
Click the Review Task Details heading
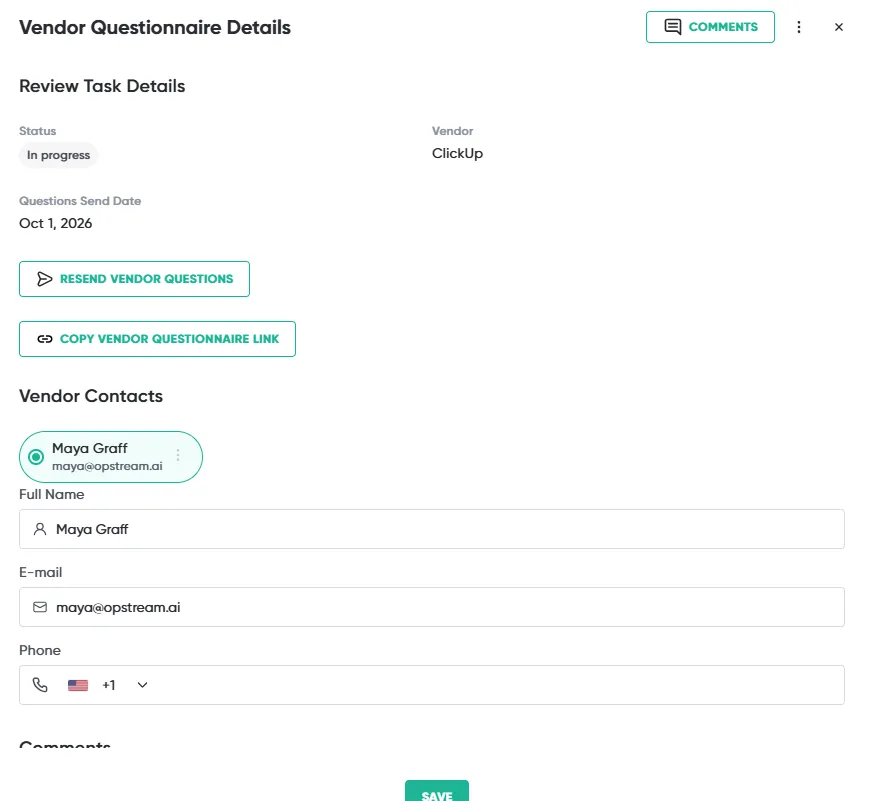tap(102, 86)
